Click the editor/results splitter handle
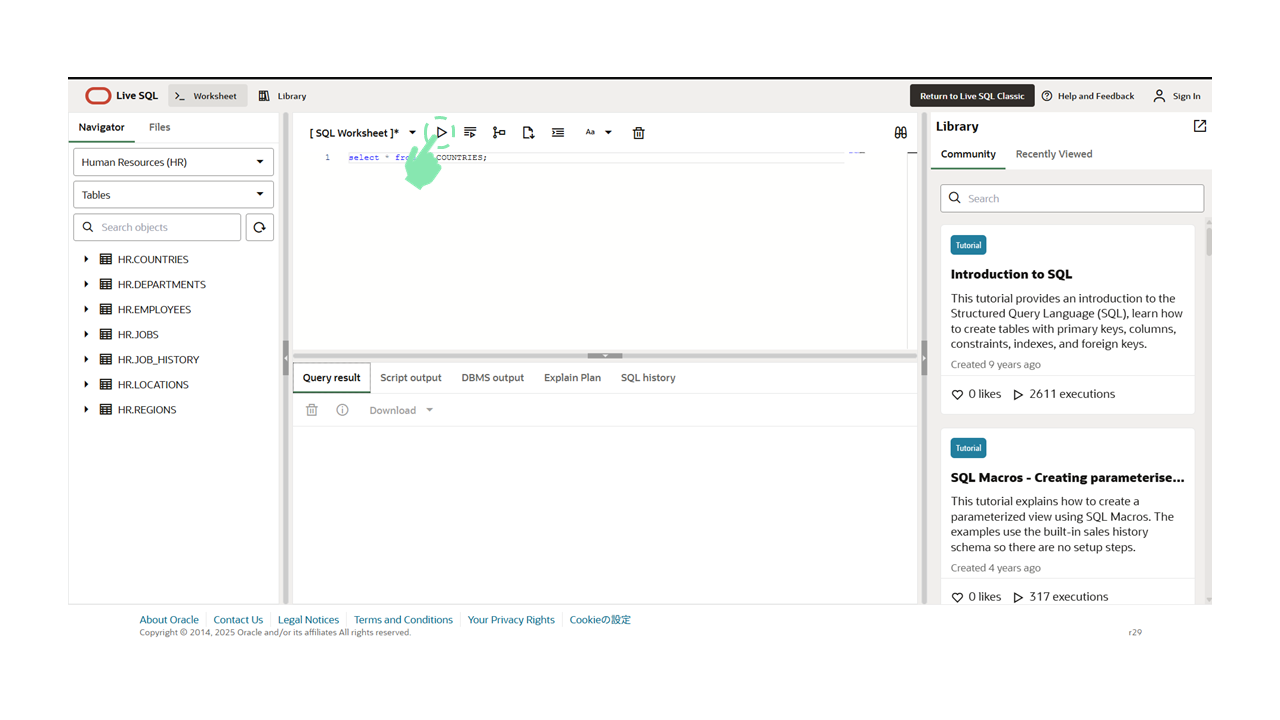This screenshot has width=1280, height=720. pos(605,356)
